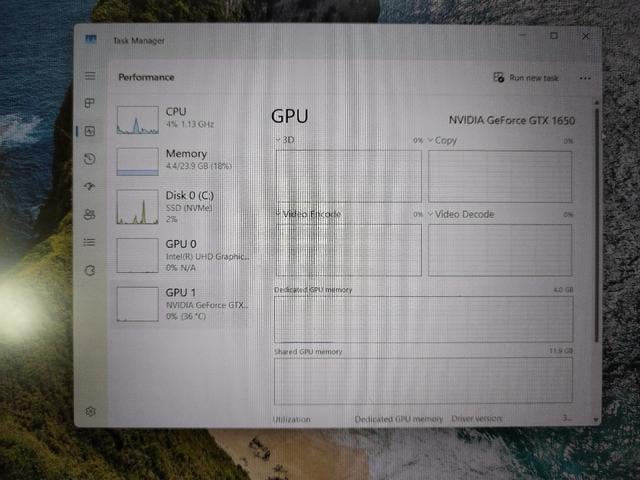
Task: Click the 'NVIDIA GeForce GTX 1650' label
Action: (x=512, y=120)
